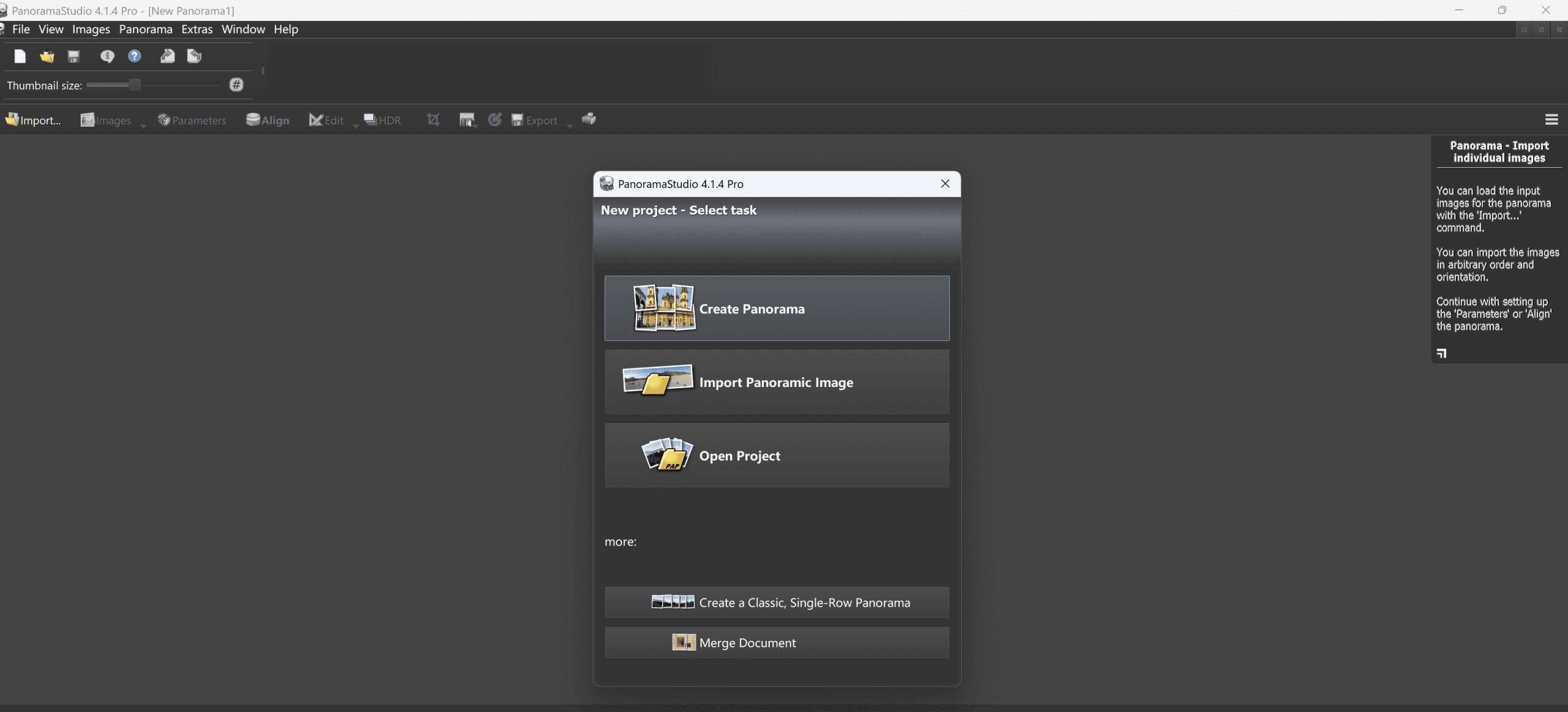The height and width of the screenshot is (712, 1568).
Task: Click the HDR toolbar button
Action: tap(382, 120)
